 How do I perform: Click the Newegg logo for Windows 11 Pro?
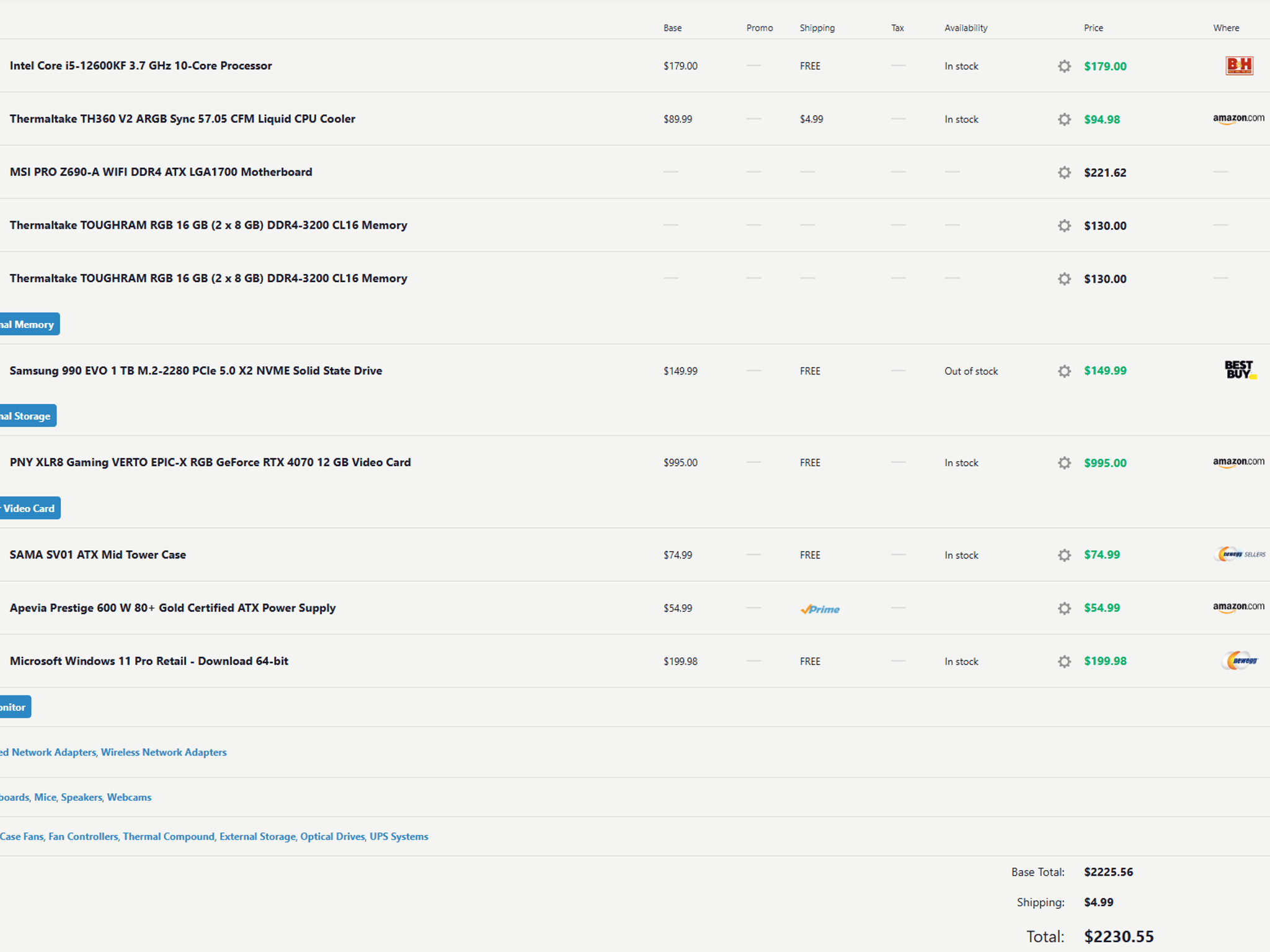(x=1240, y=661)
